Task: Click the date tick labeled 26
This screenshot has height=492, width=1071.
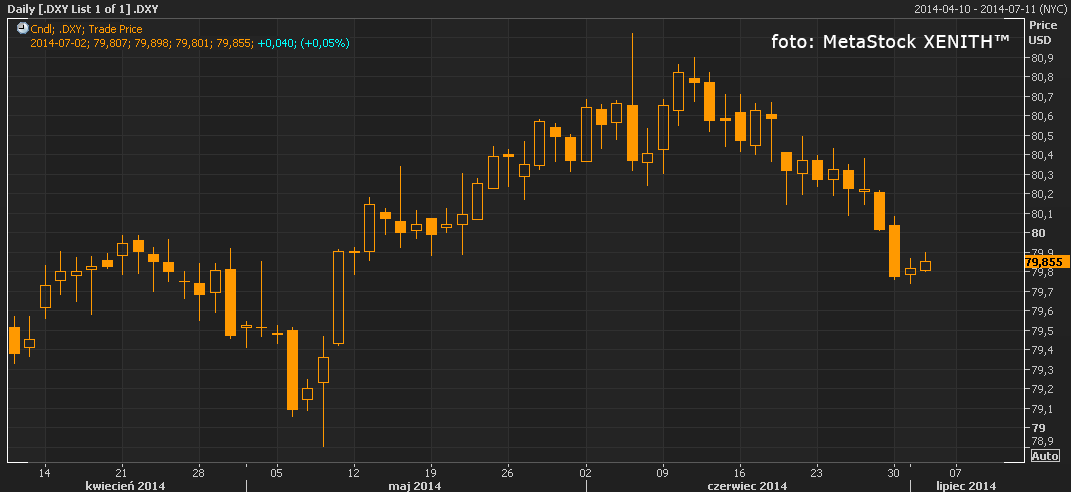Action: 507,473
